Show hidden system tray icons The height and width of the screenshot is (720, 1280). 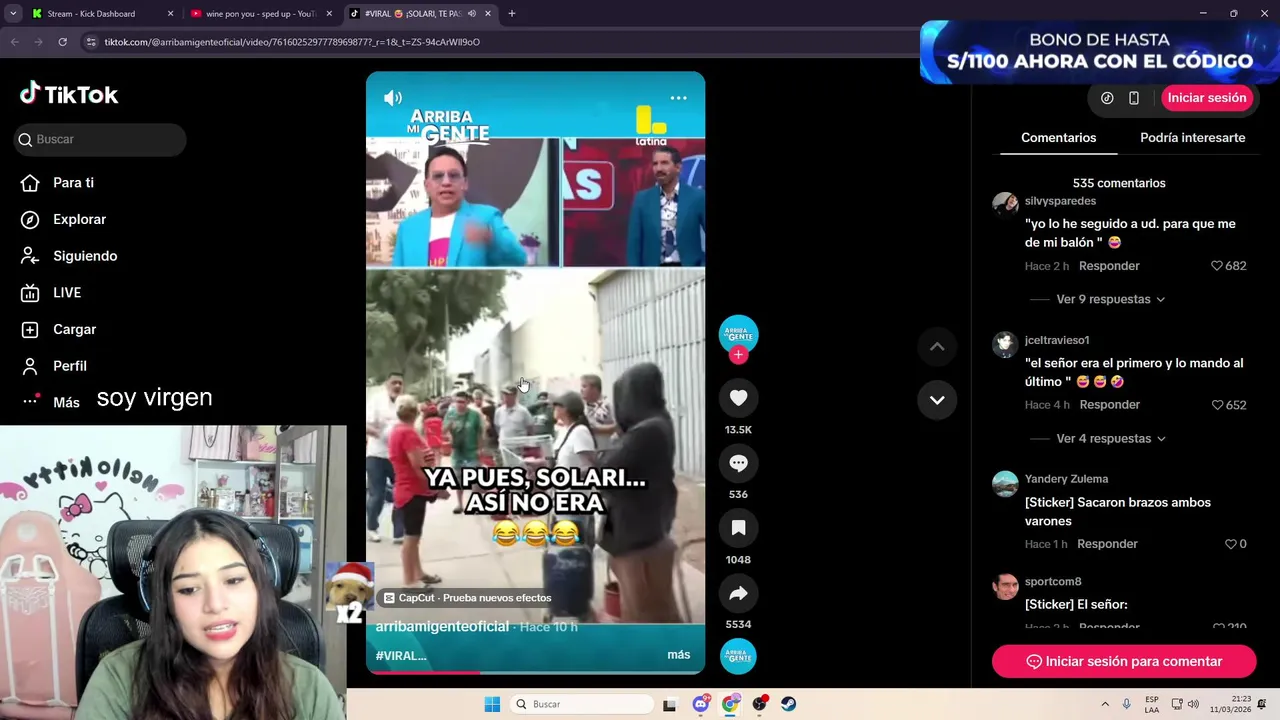(1105, 704)
